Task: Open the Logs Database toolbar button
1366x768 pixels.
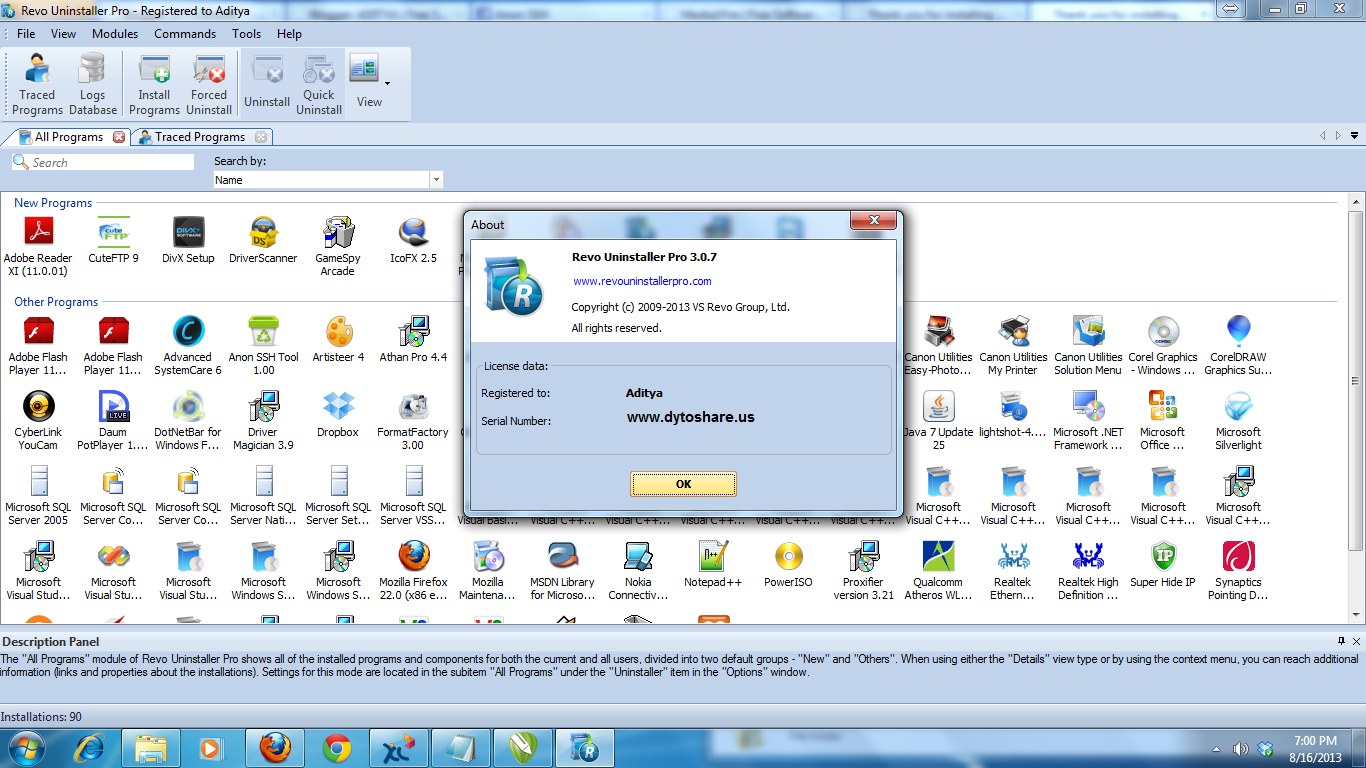Action: click(x=93, y=84)
